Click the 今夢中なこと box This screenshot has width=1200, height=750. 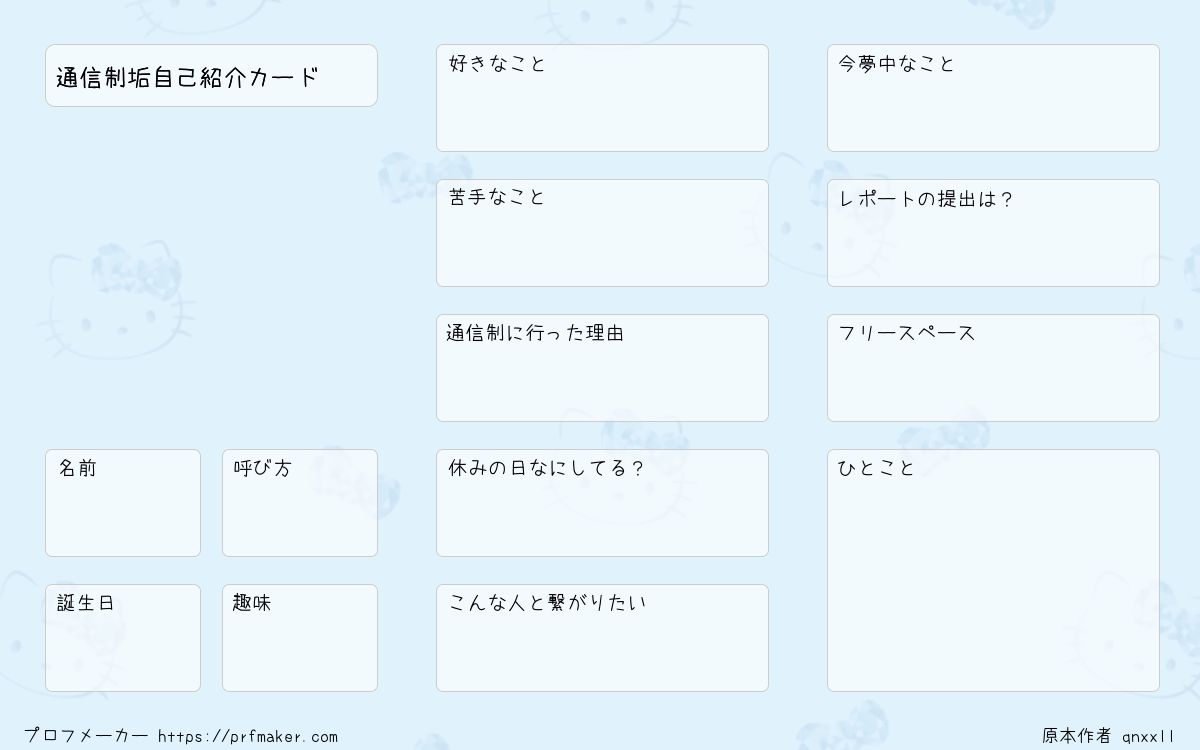click(x=993, y=98)
